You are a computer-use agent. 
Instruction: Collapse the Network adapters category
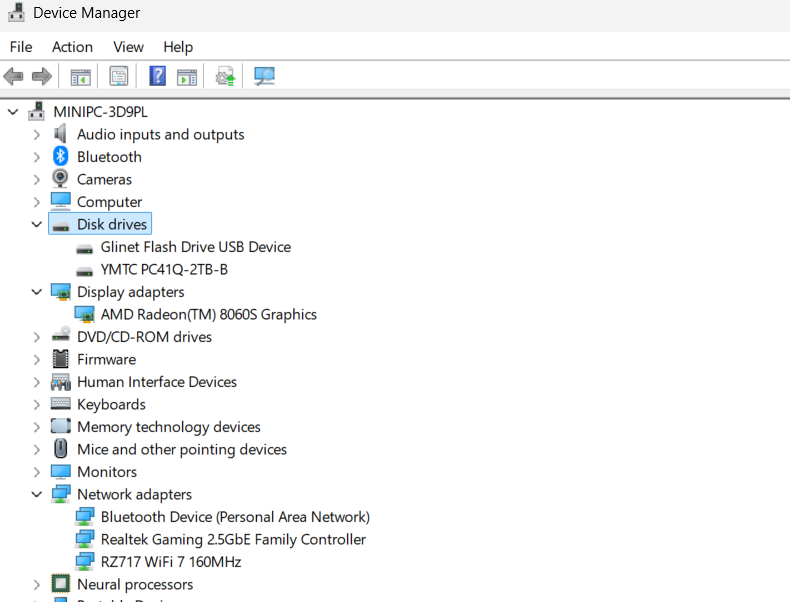tap(36, 494)
